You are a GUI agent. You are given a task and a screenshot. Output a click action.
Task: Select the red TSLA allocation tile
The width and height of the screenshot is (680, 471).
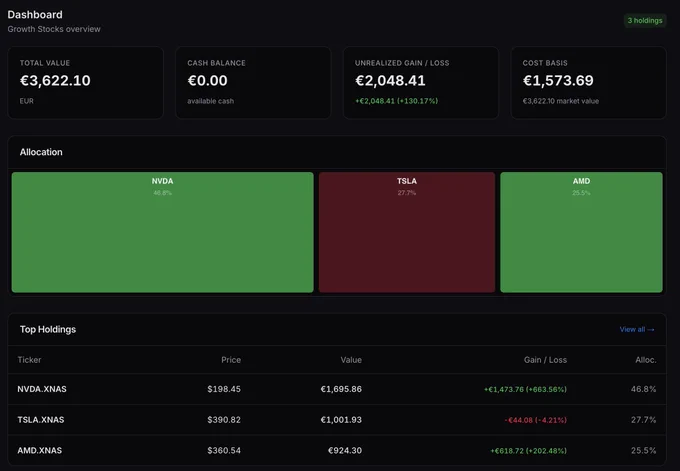tap(407, 232)
